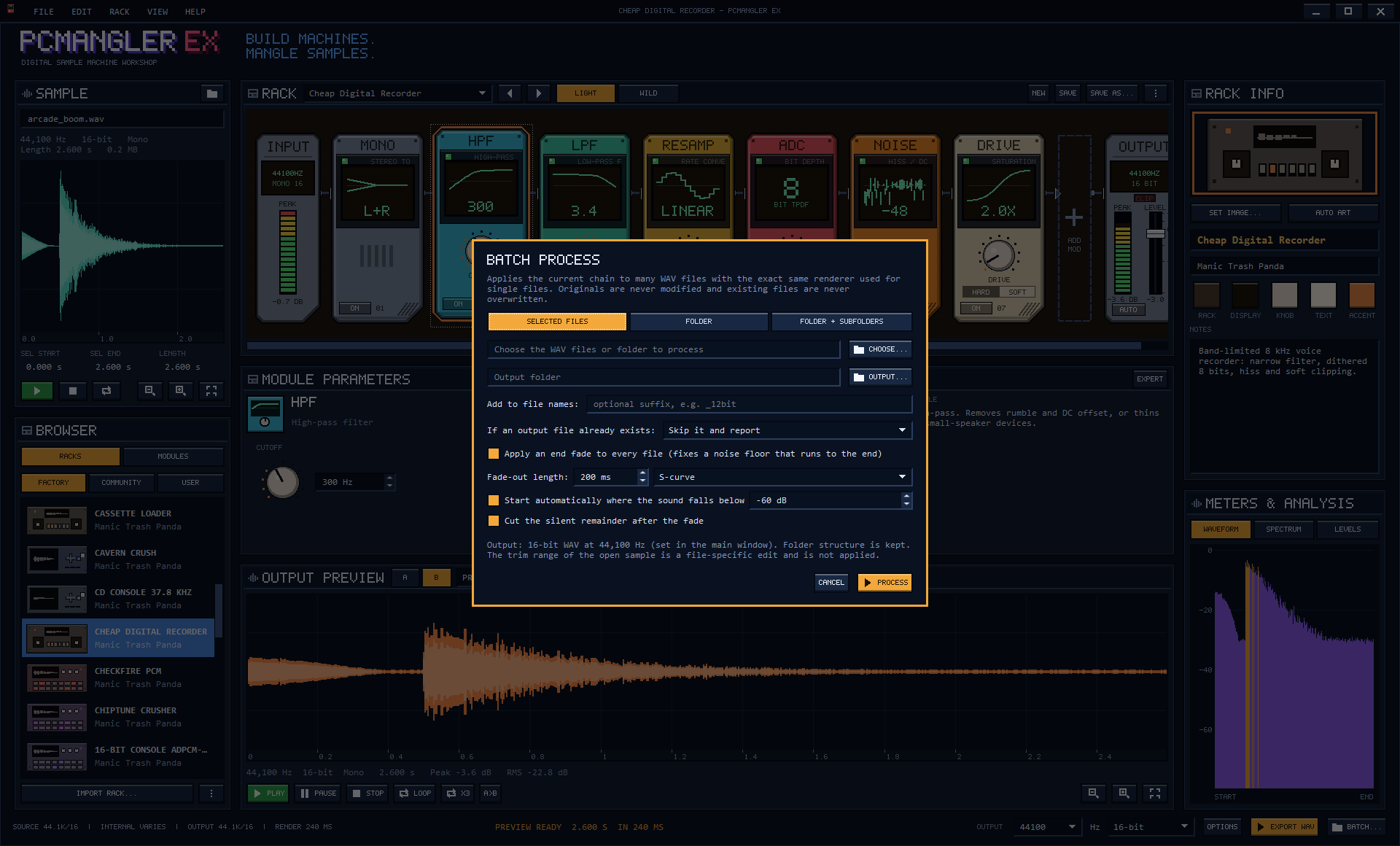Open fade curve S-curve dropdown
1400x846 pixels.
(782, 477)
